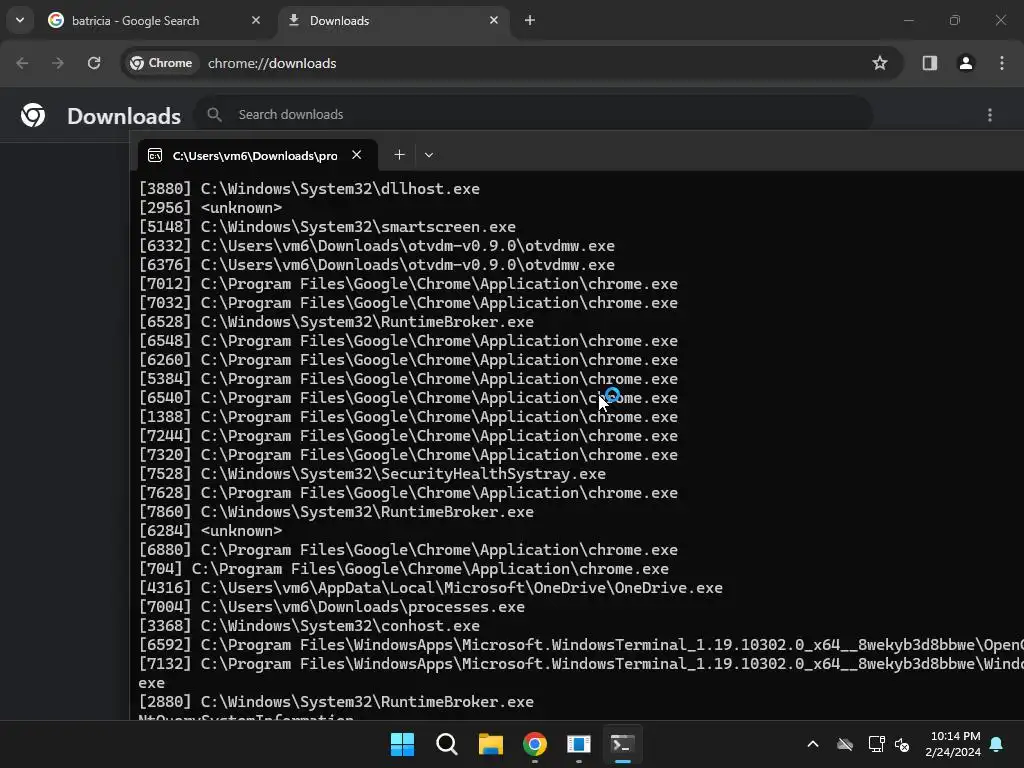
Task: Open the Chrome profile icon
Action: point(965,63)
